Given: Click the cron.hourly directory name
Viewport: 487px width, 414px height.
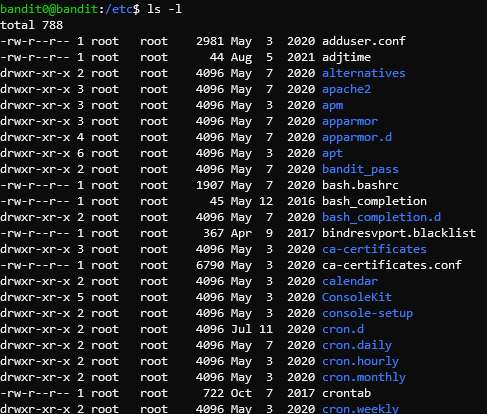Looking at the screenshot, I should pyautogui.click(x=360, y=361).
